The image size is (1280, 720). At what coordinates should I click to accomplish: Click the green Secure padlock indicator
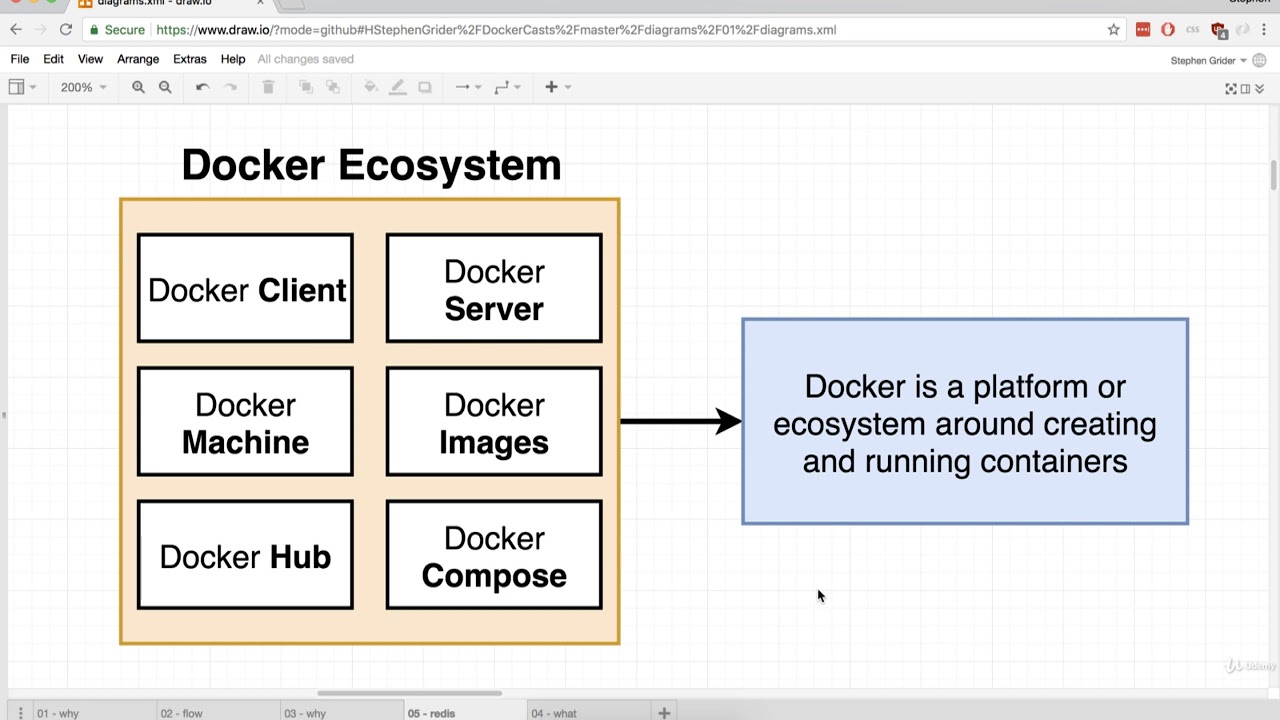[x=118, y=30]
